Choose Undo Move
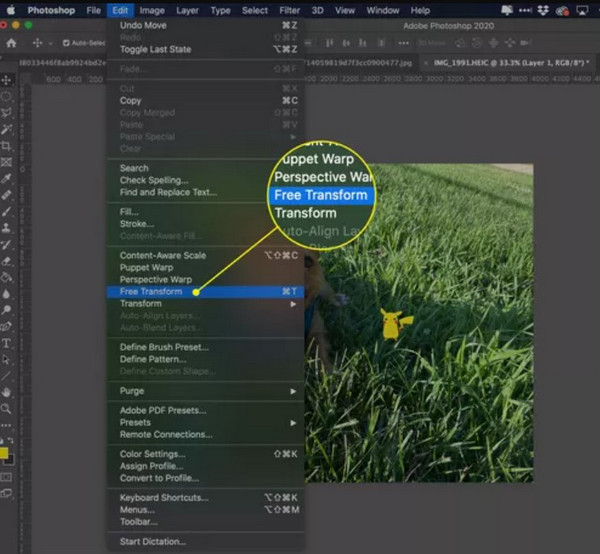600x554 pixels. 206,25
